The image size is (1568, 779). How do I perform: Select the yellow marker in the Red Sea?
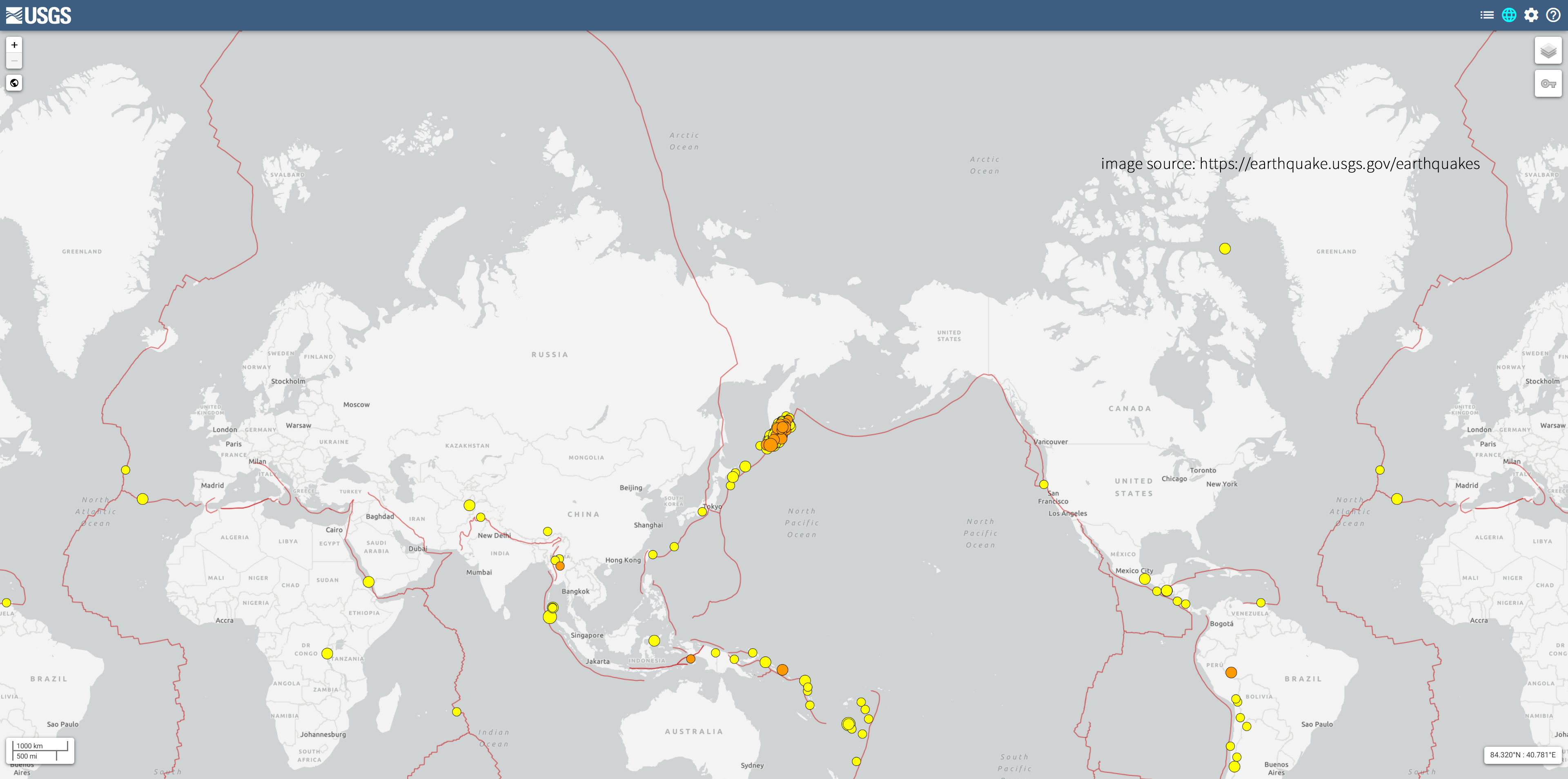tap(368, 582)
